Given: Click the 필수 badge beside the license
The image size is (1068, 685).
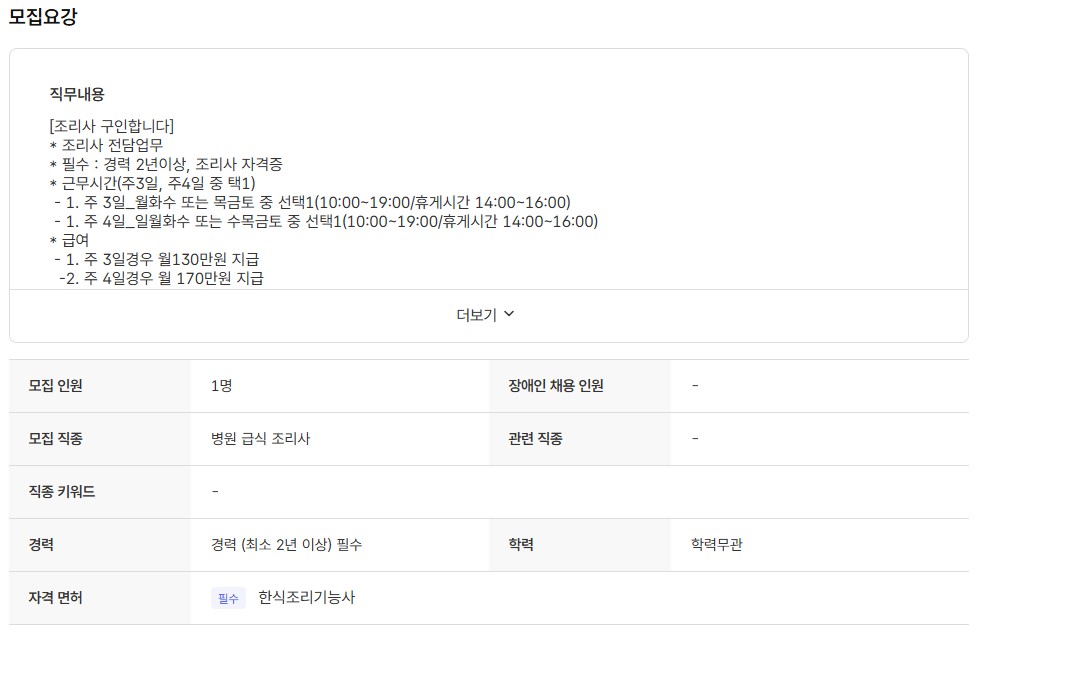Looking at the screenshot, I should tap(228, 598).
